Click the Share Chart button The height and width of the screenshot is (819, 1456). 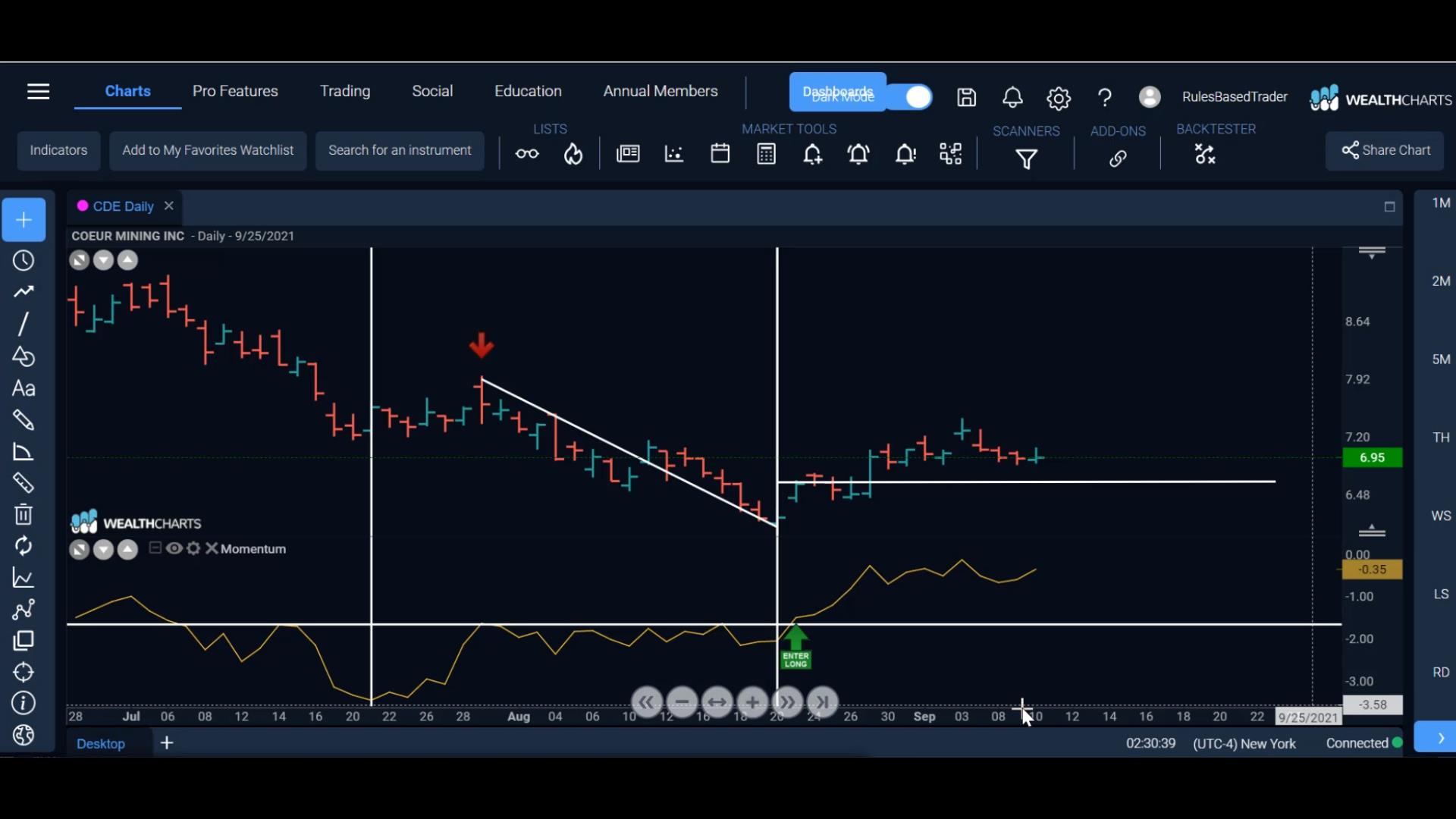pyautogui.click(x=1385, y=150)
